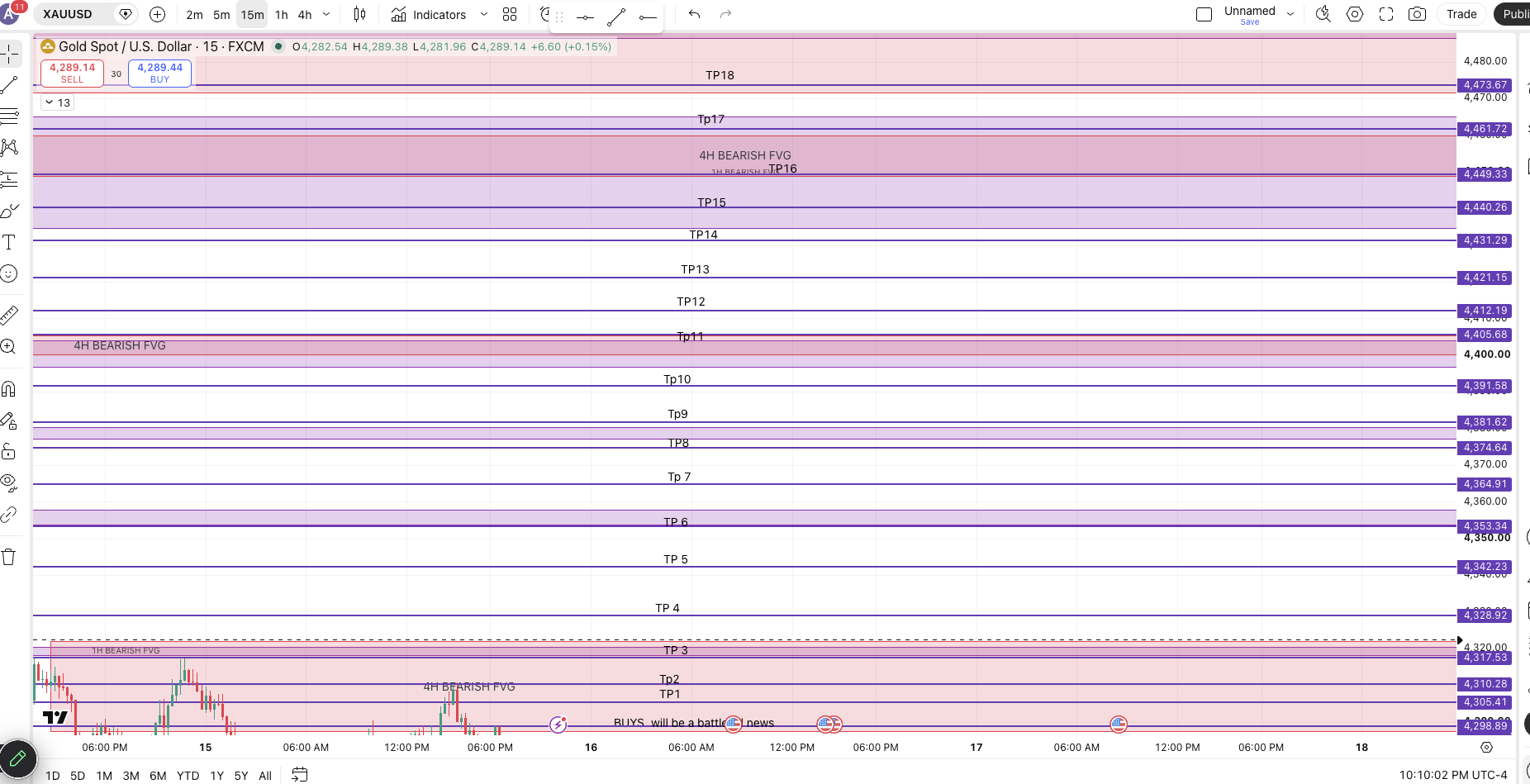This screenshot has height=784, width=1530.
Task: Activate the zoom in tool
Action: coord(10,347)
